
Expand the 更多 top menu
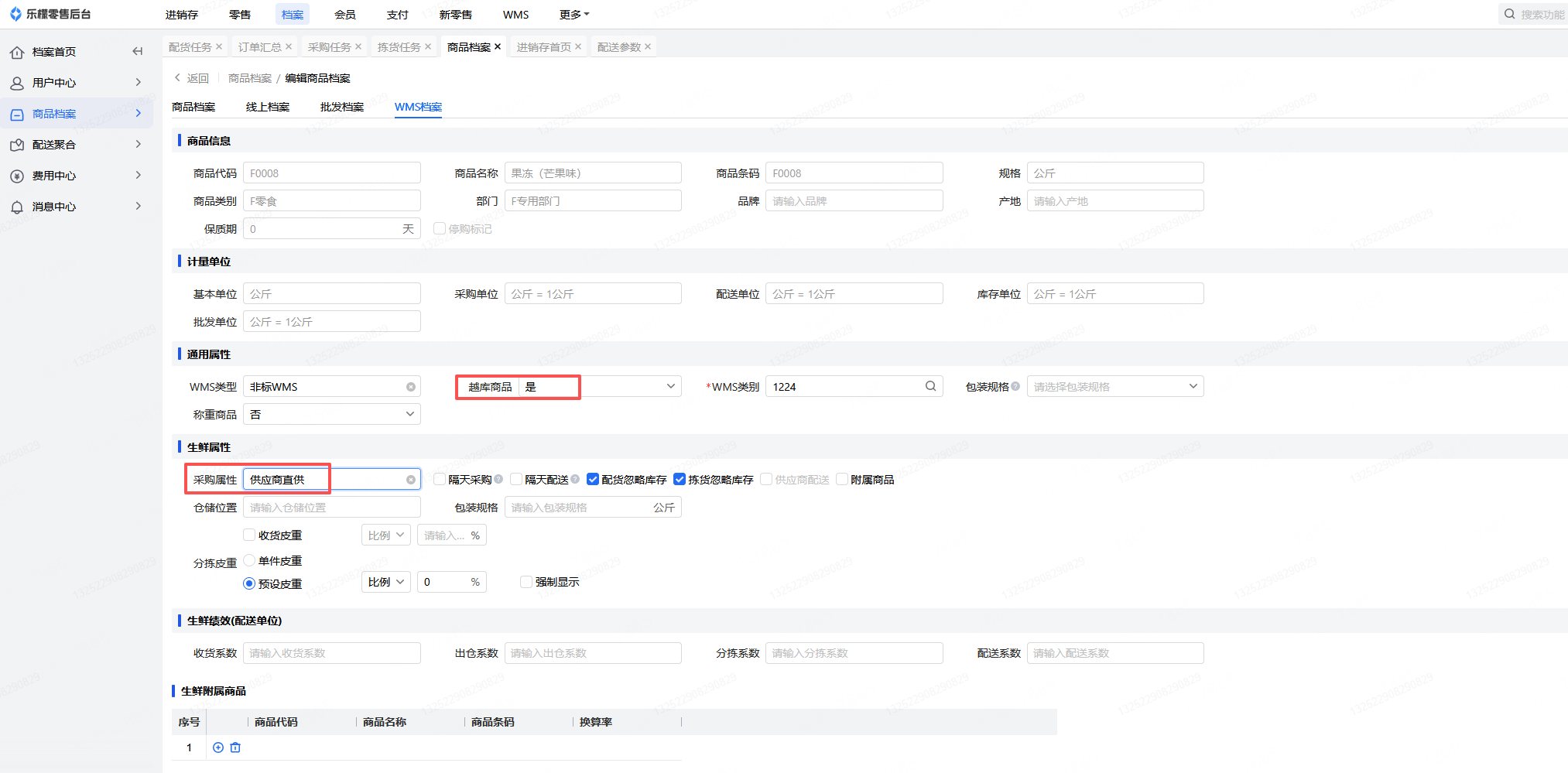[574, 14]
